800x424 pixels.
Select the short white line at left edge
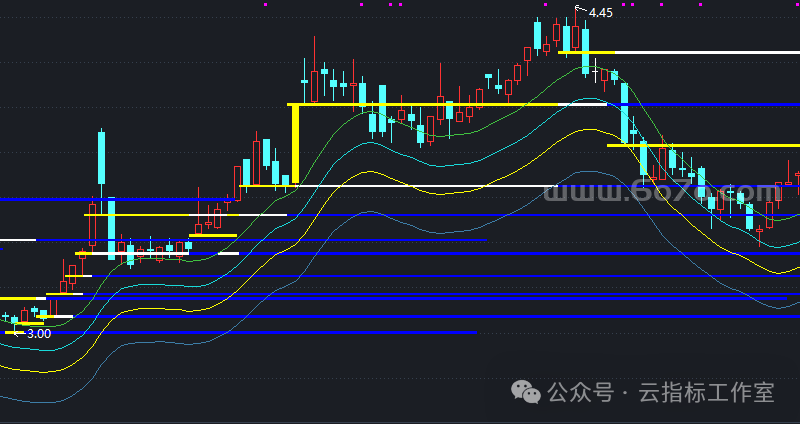point(17,240)
